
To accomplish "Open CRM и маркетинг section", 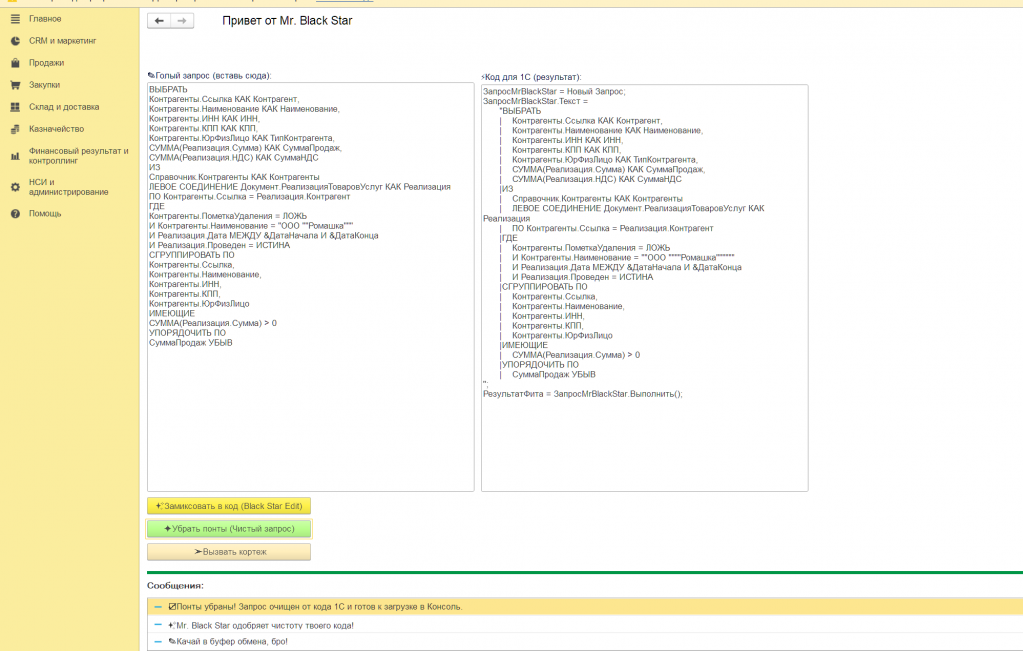I will pos(63,41).
